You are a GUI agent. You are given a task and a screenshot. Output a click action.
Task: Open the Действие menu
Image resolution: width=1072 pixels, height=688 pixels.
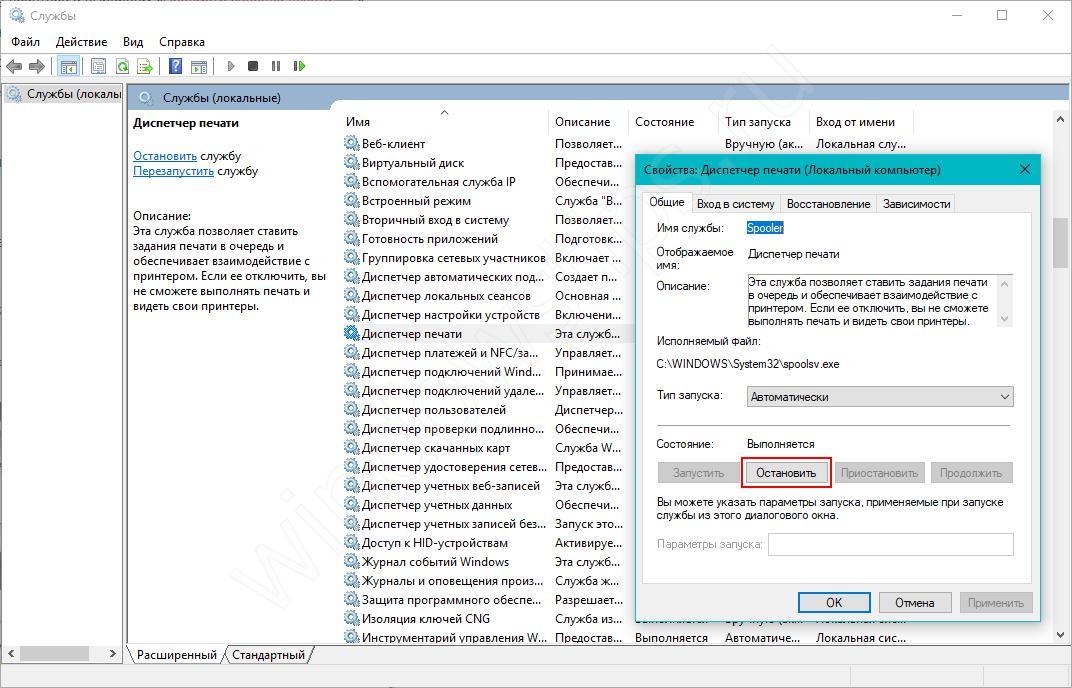[81, 42]
